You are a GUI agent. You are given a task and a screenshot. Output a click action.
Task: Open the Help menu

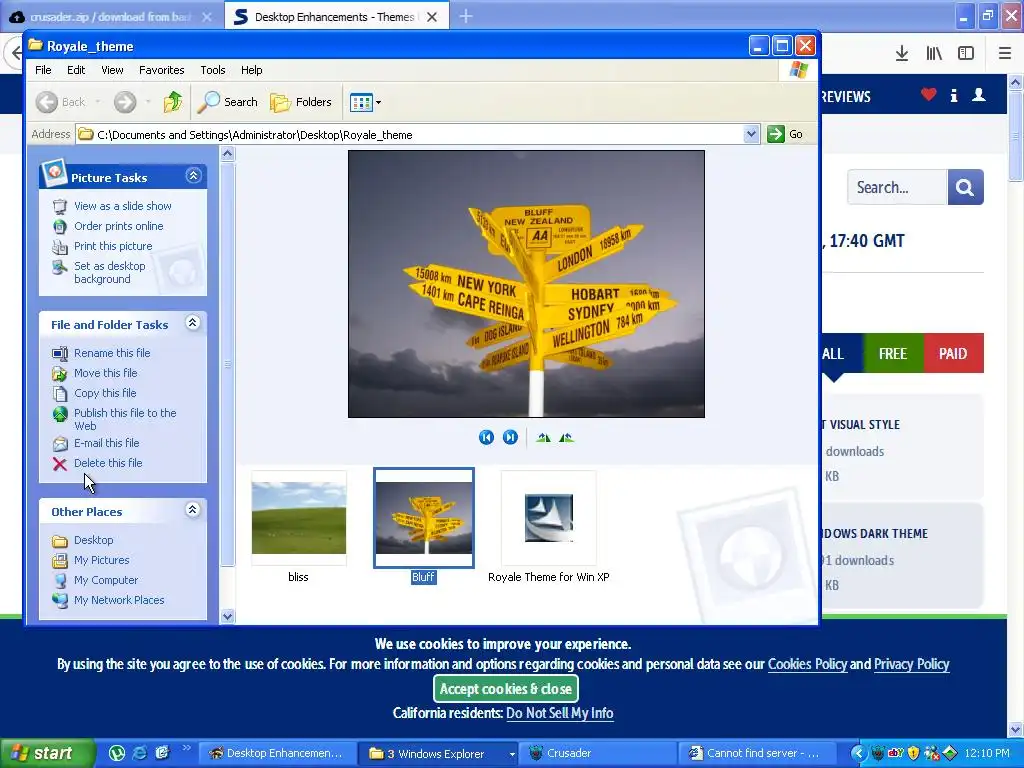point(251,70)
